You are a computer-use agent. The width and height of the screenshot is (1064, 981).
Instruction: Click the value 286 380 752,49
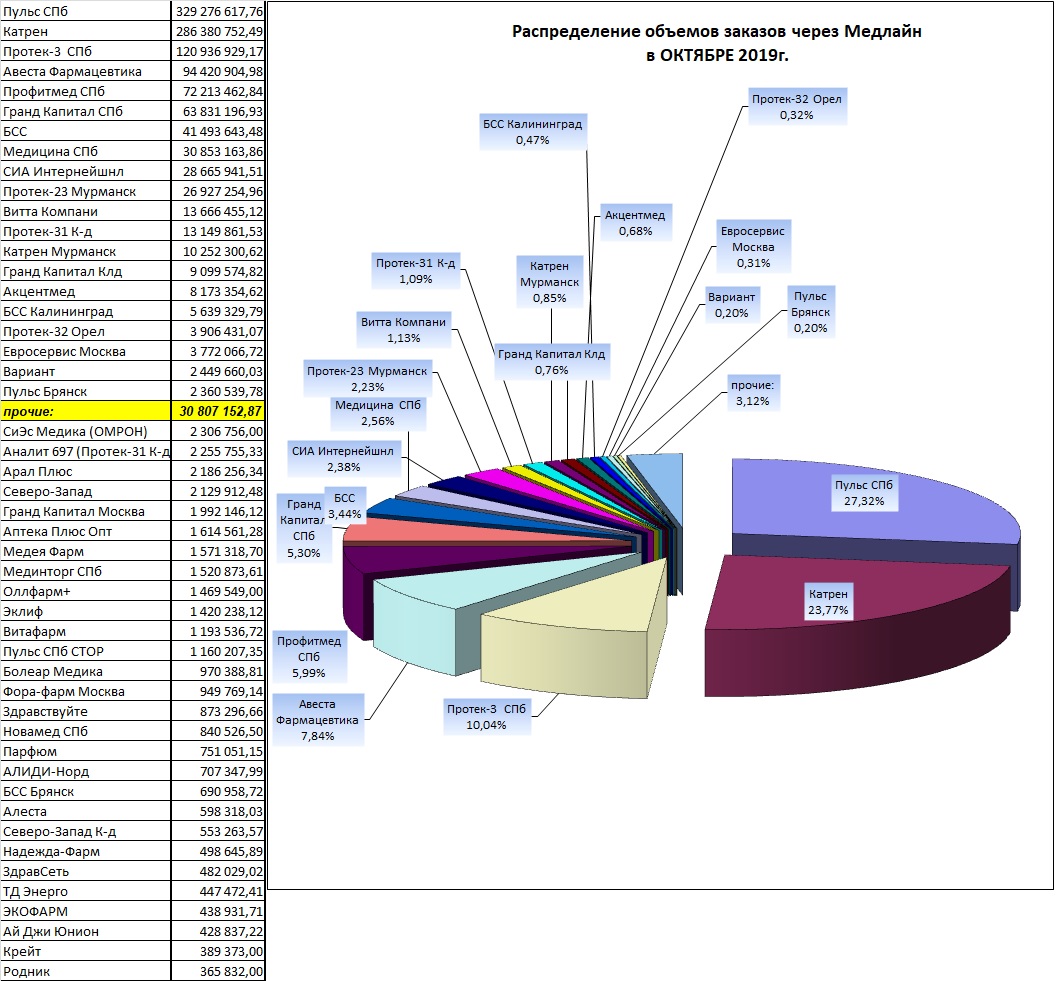click(x=218, y=31)
